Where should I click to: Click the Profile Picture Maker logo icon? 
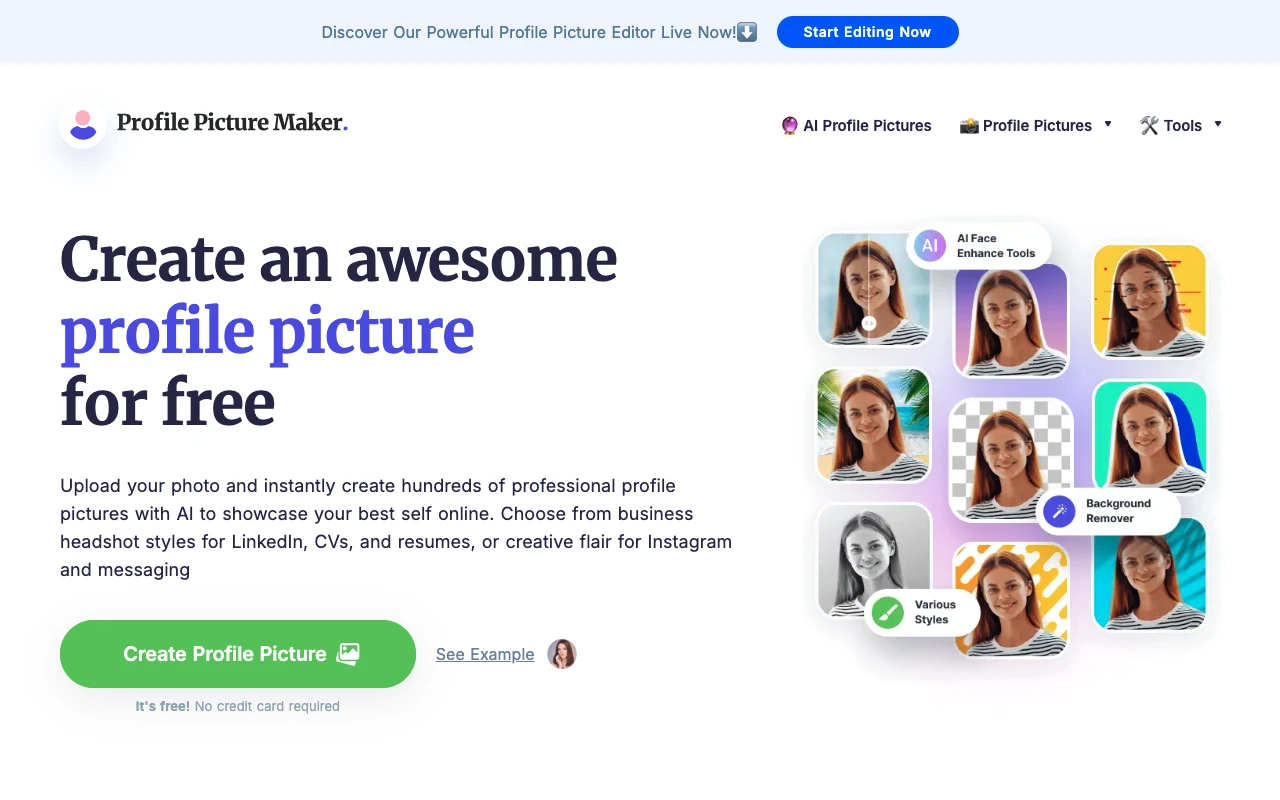pos(82,123)
